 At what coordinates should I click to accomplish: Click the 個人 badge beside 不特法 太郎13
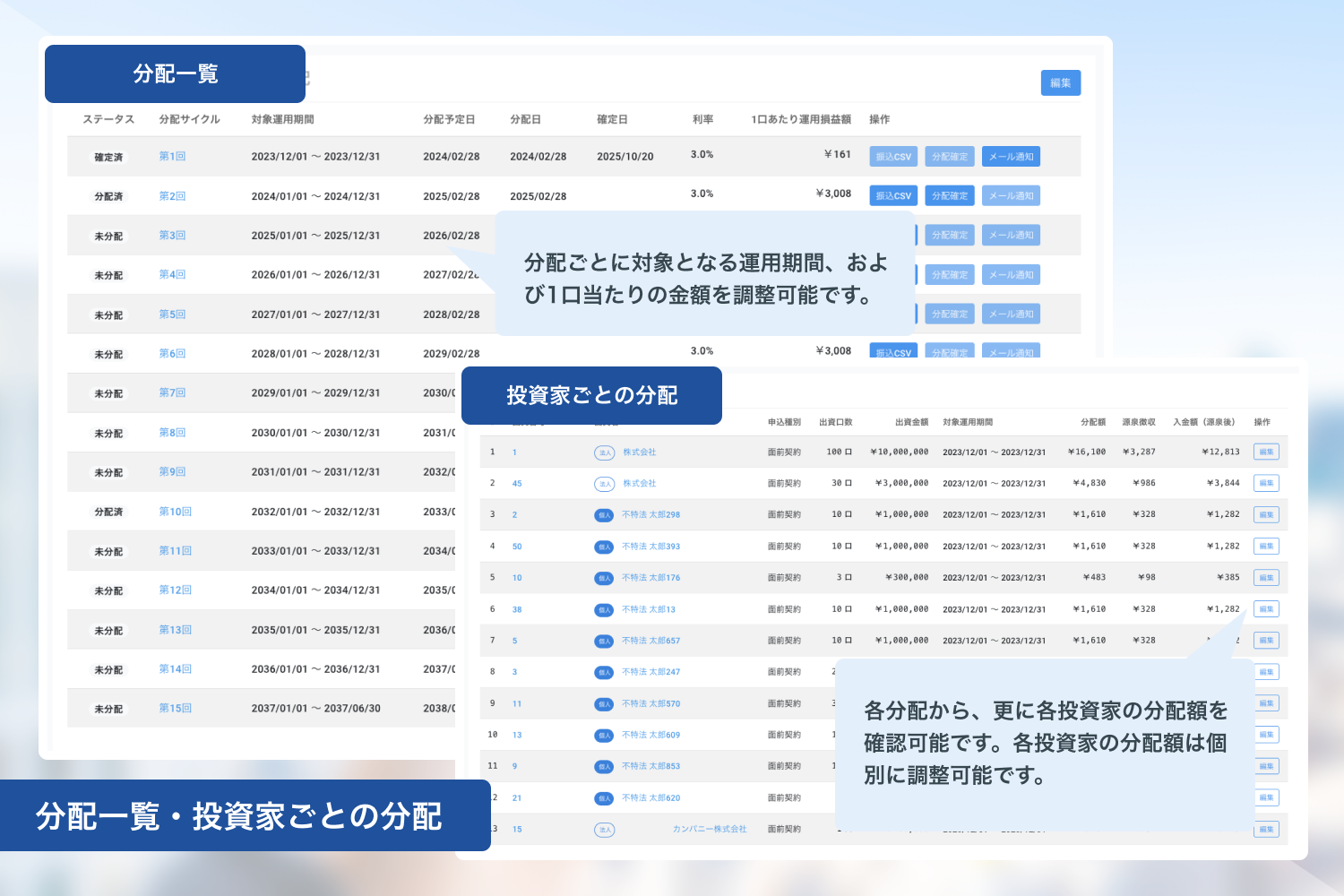click(x=605, y=610)
